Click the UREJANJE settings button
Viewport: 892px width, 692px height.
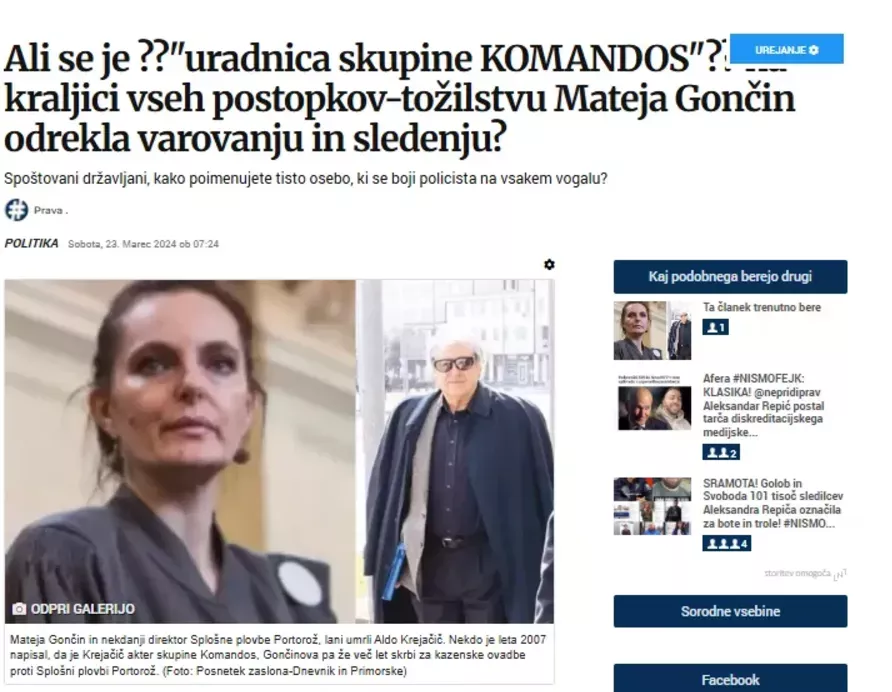(x=786, y=50)
